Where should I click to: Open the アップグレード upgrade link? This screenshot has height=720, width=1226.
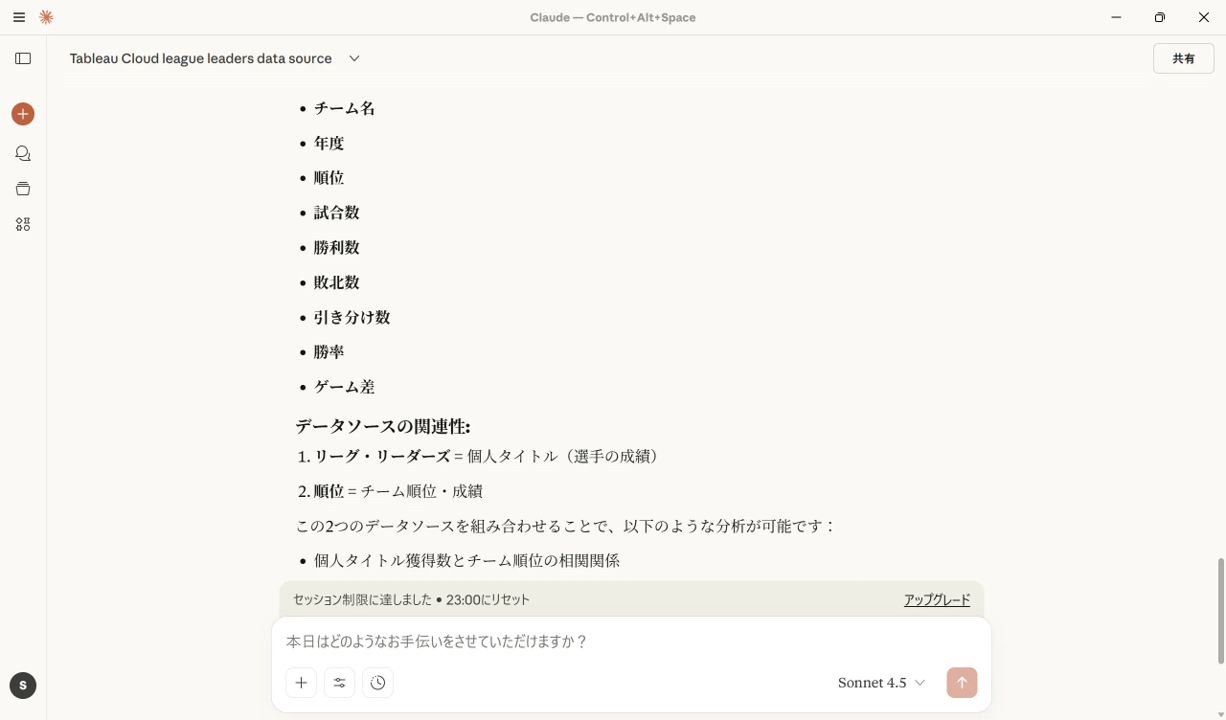[x=936, y=600]
